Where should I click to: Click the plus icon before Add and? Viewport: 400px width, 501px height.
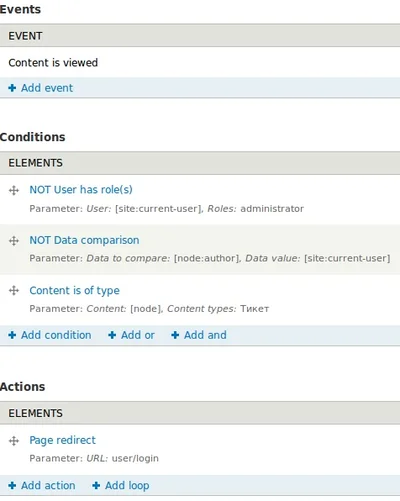[x=175, y=335]
